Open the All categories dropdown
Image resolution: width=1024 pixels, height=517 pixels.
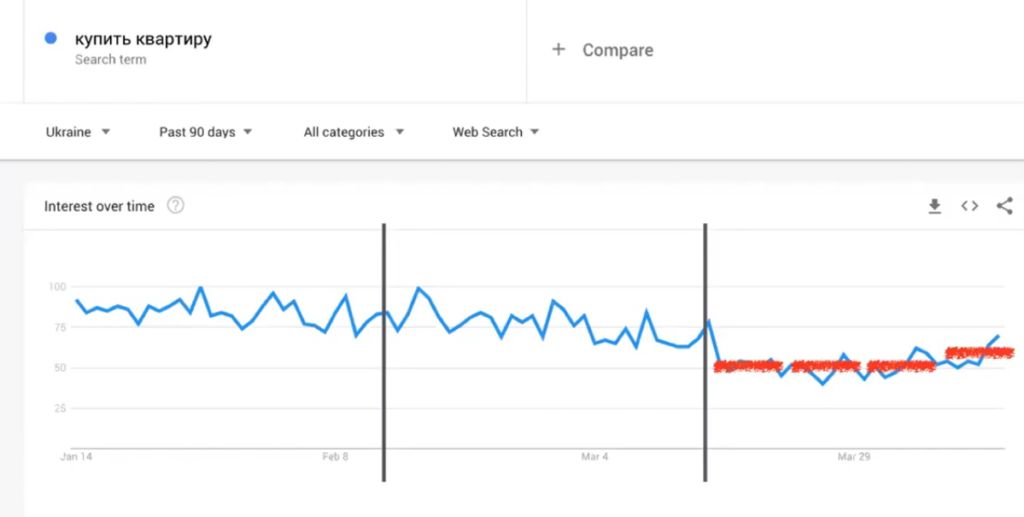[353, 132]
